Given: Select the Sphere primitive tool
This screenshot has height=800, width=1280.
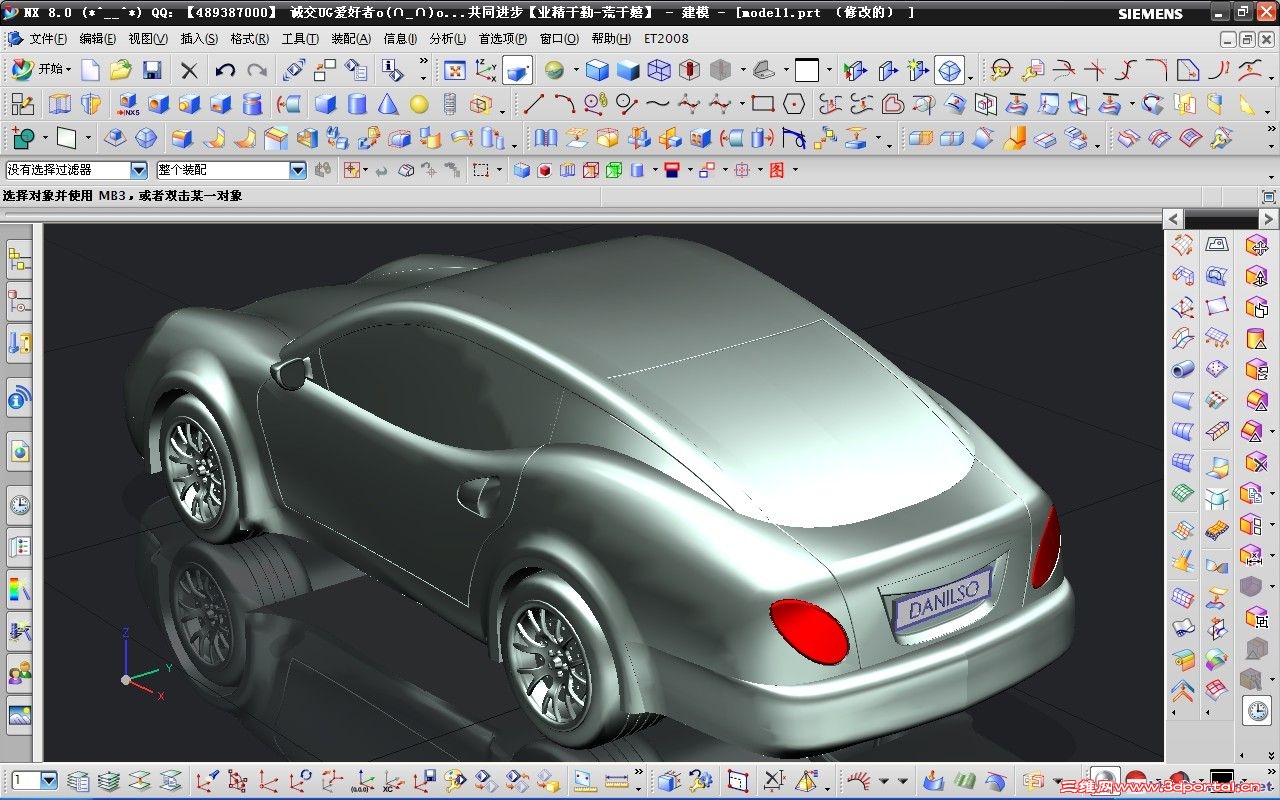Looking at the screenshot, I should (419, 104).
